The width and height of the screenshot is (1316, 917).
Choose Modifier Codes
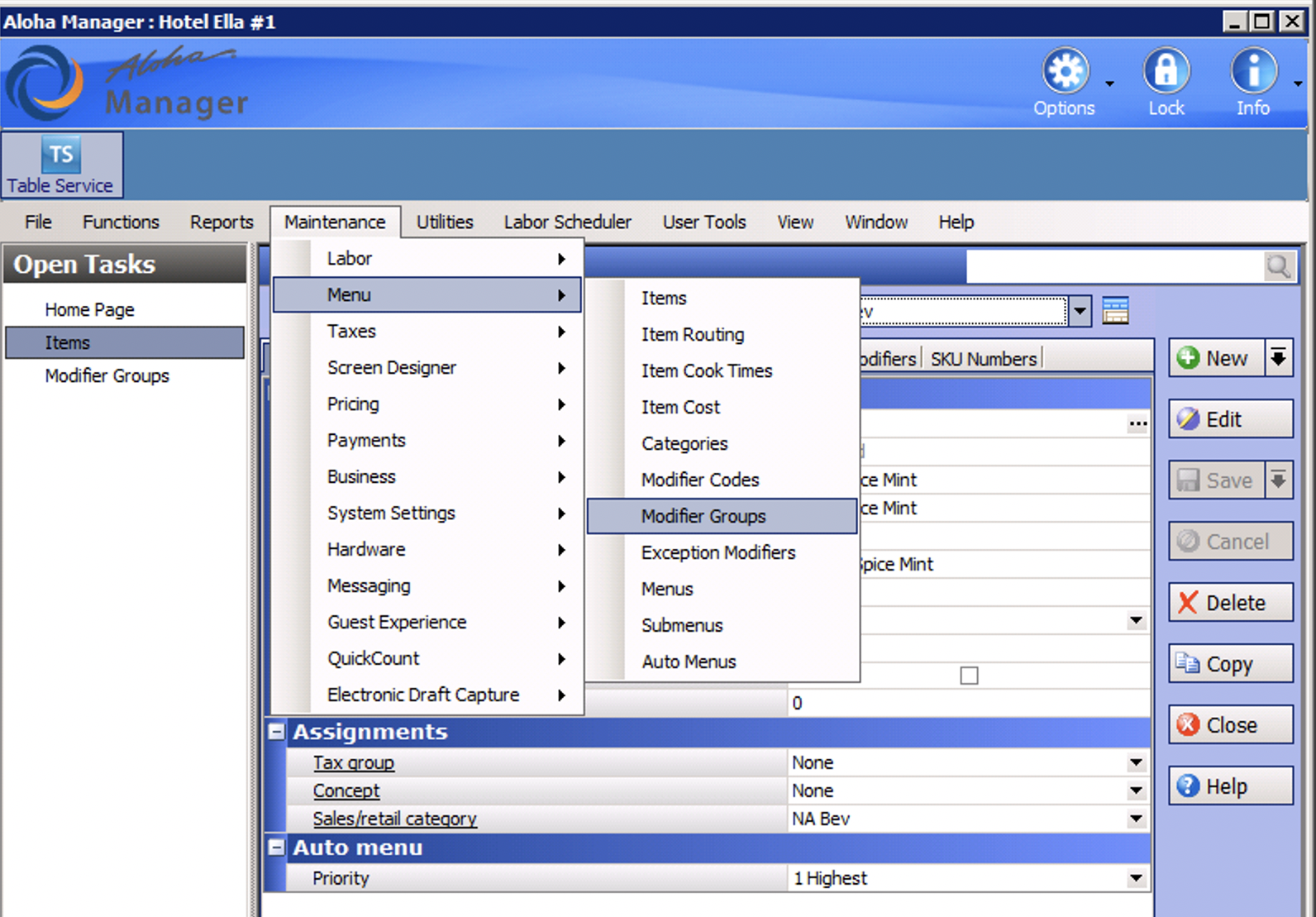[722, 480]
